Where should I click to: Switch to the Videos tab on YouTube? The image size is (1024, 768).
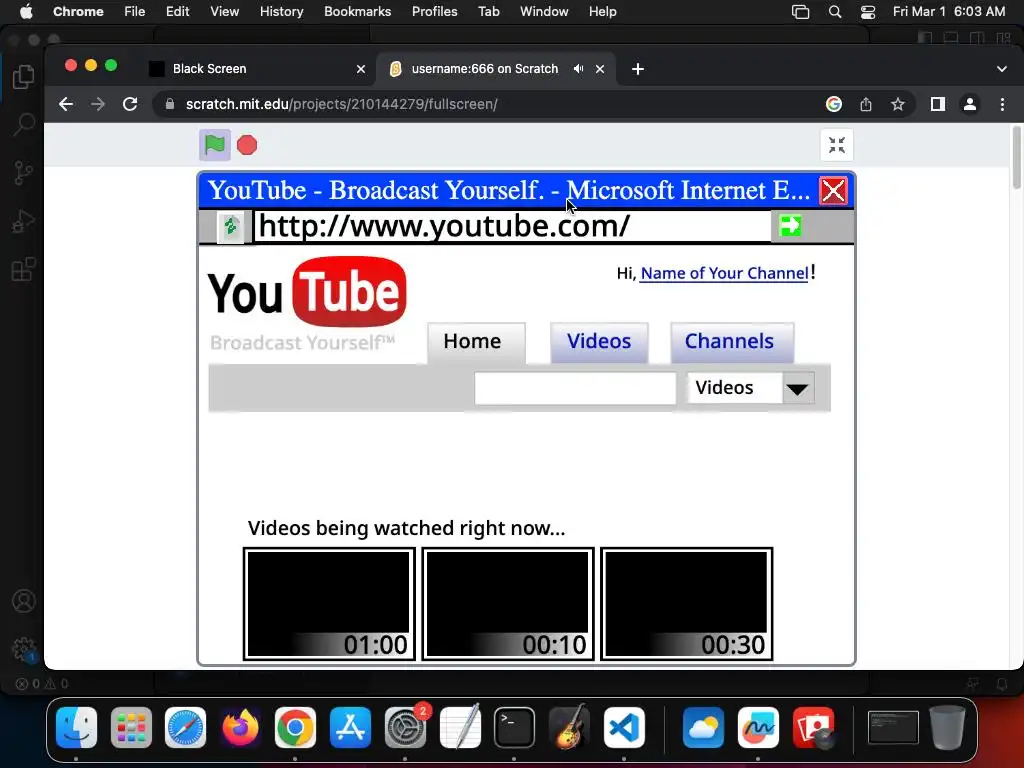click(599, 342)
